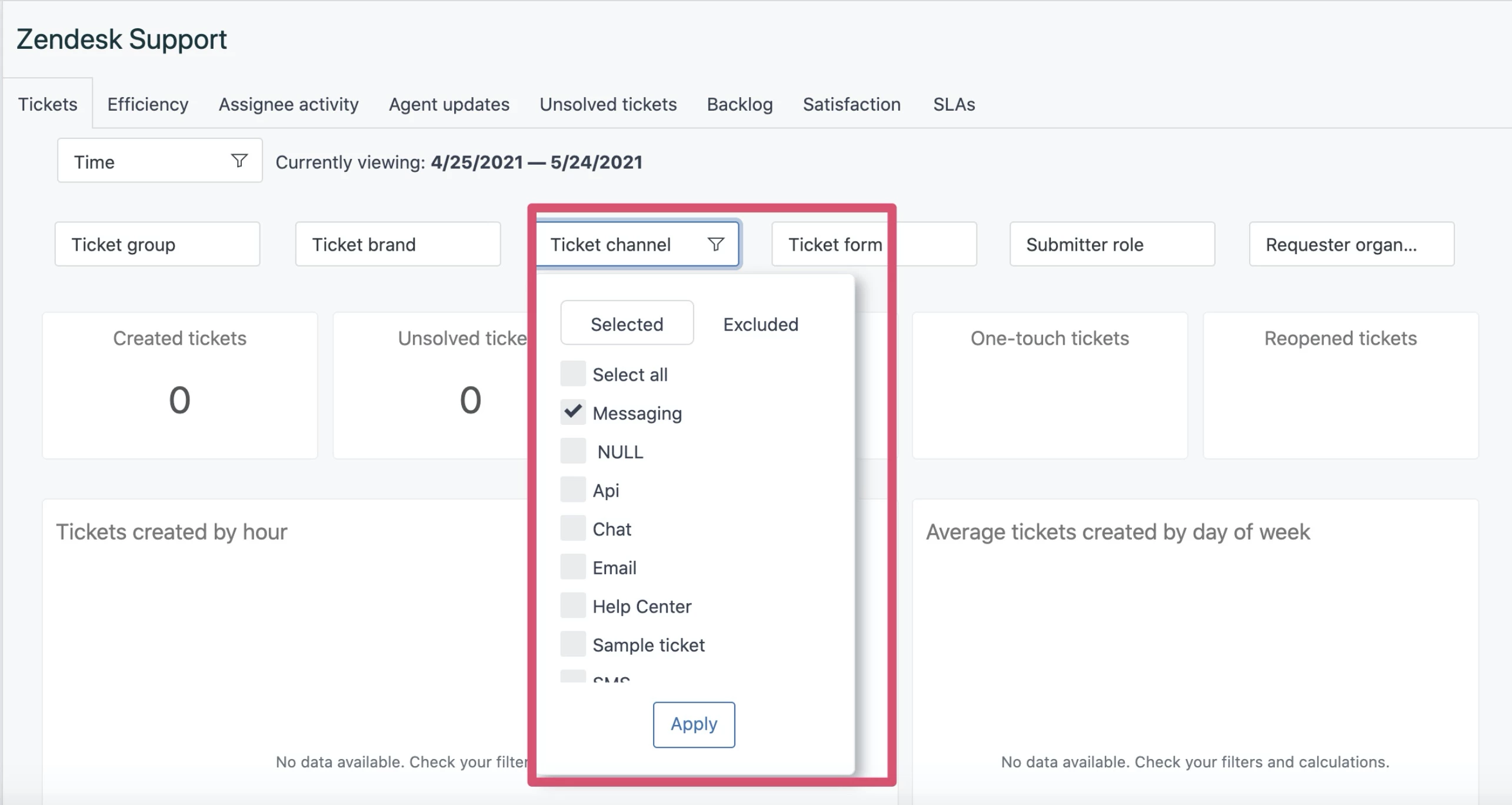Open the Ticket group filter dropdown
The width and height of the screenshot is (1512, 805).
(157, 244)
